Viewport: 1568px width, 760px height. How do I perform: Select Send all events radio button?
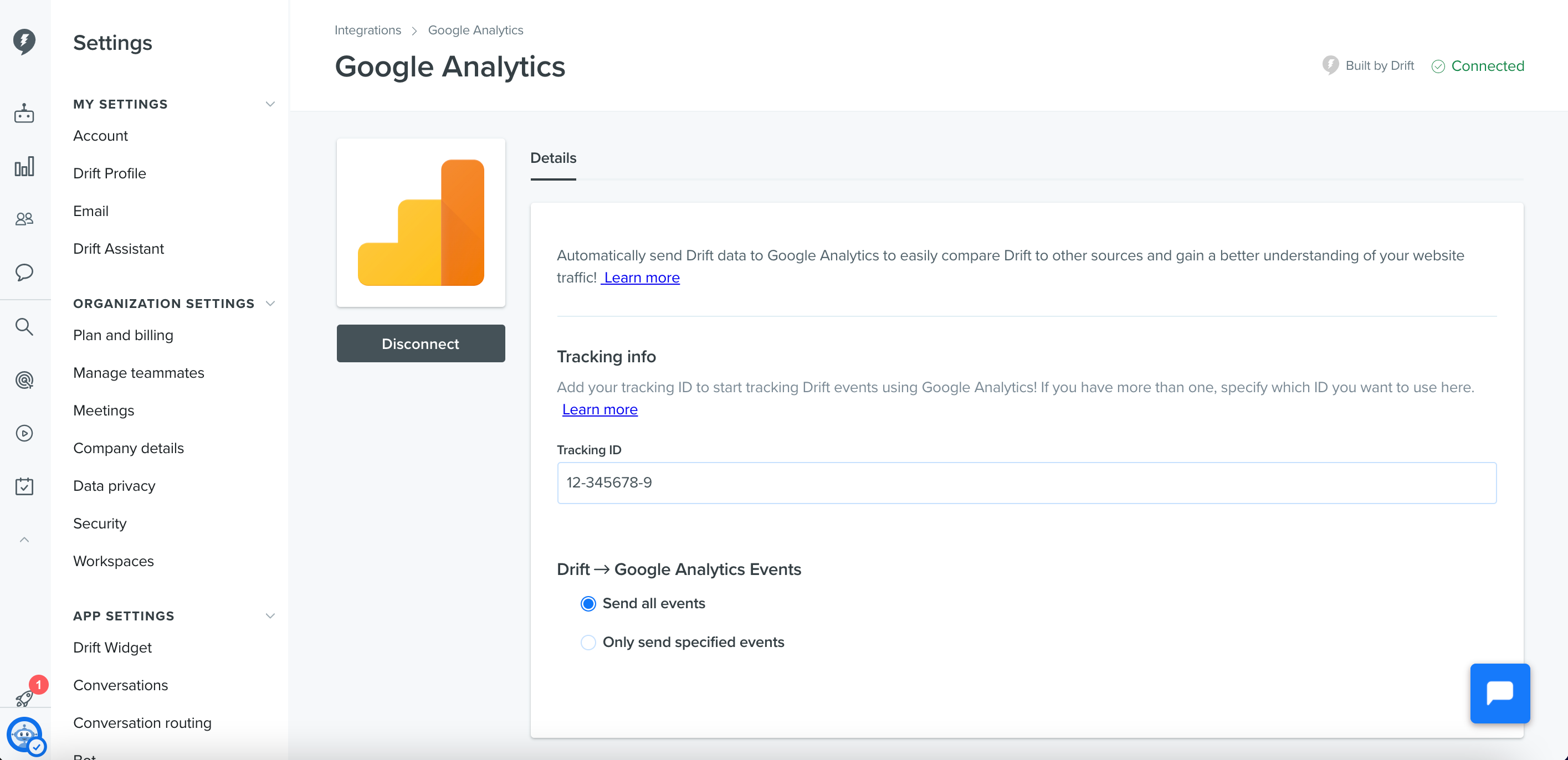[588, 604]
